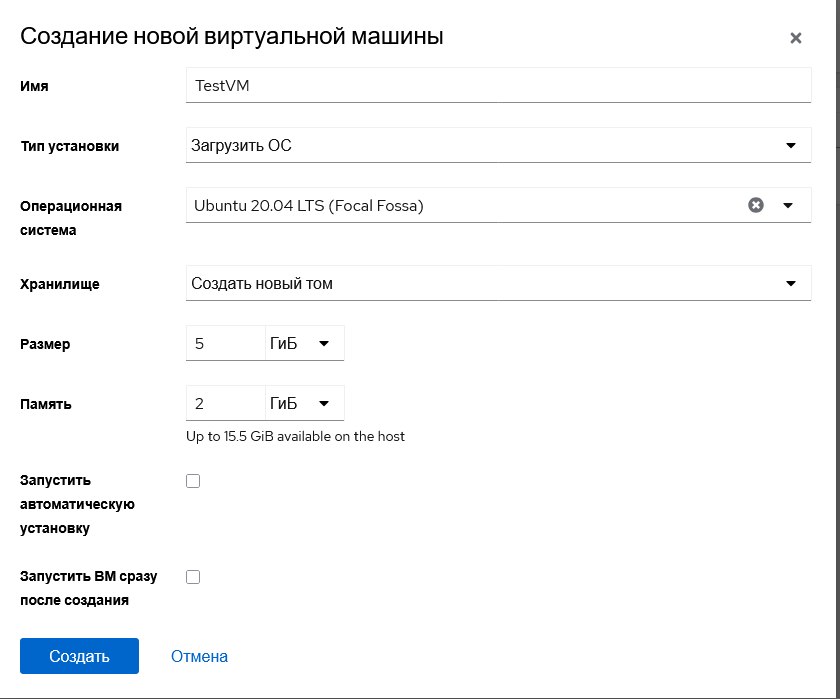This screenshot has height=699, width=840.
Task: Open the Хранилище dropdown
Action: [498, 283]
